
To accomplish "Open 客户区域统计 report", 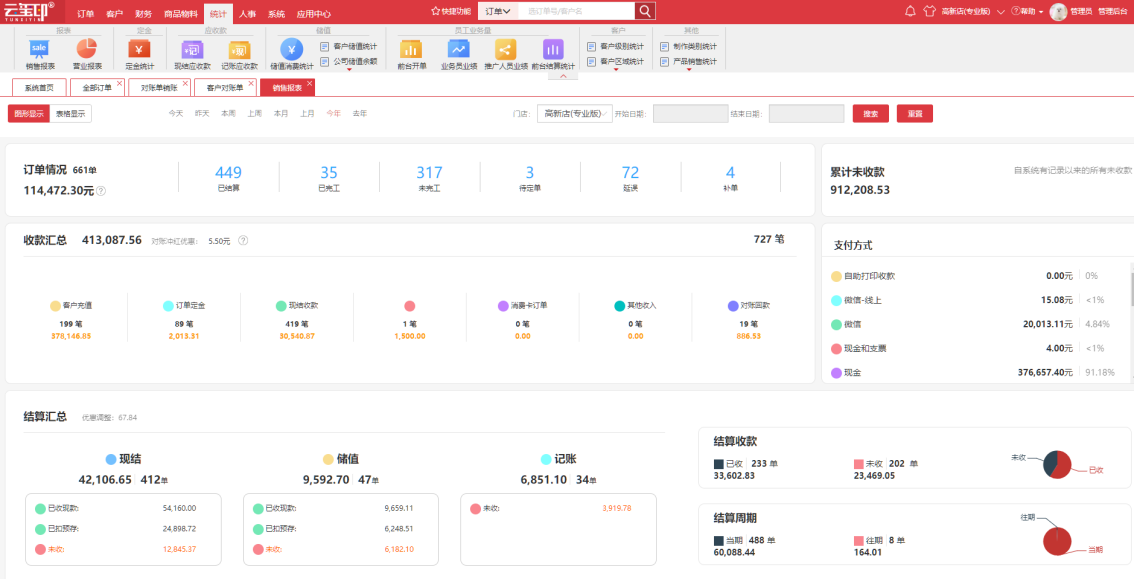I will (615, 61).
